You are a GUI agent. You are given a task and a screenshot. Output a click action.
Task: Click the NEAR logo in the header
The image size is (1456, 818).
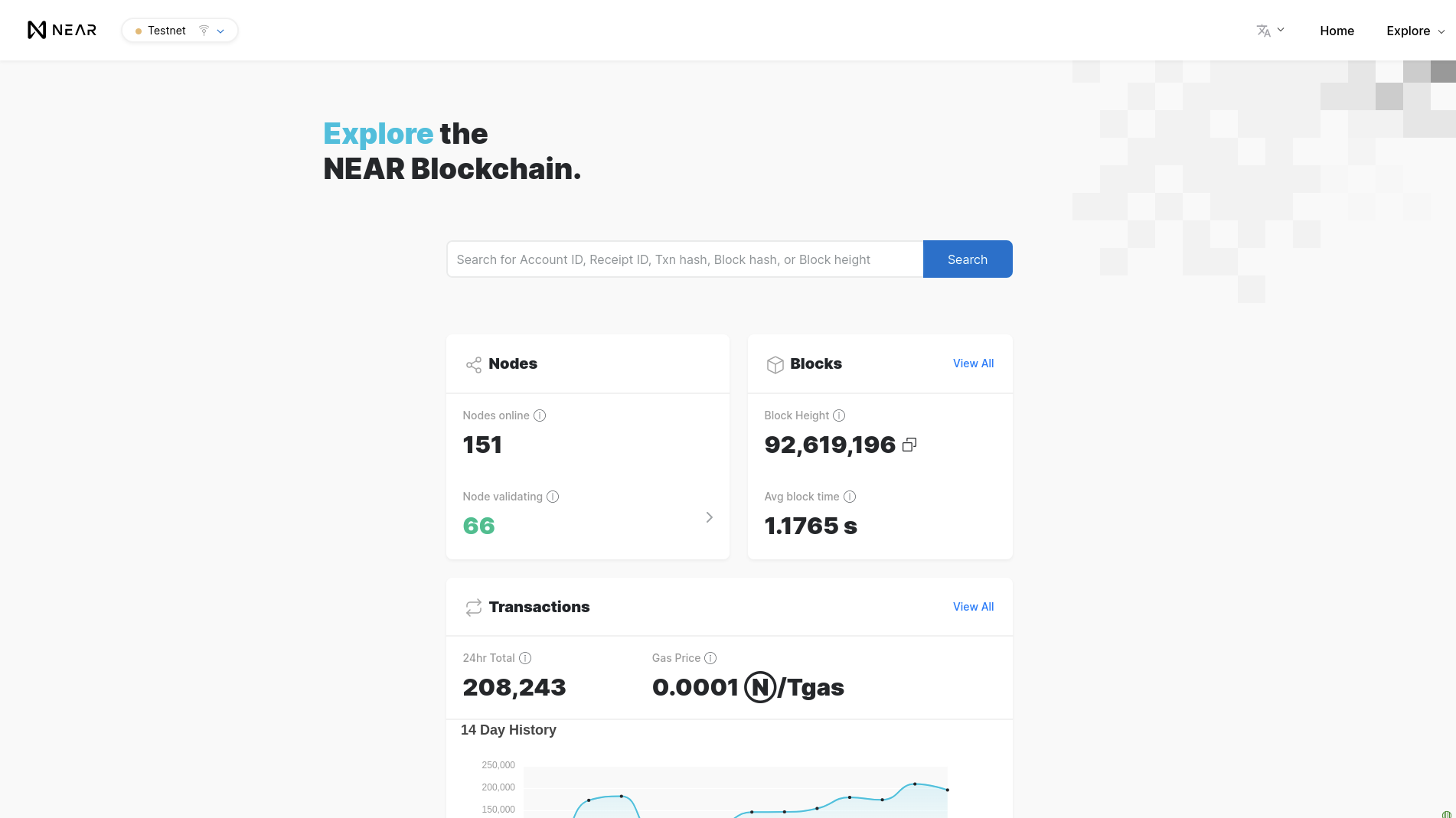click(x=62, y=30)
